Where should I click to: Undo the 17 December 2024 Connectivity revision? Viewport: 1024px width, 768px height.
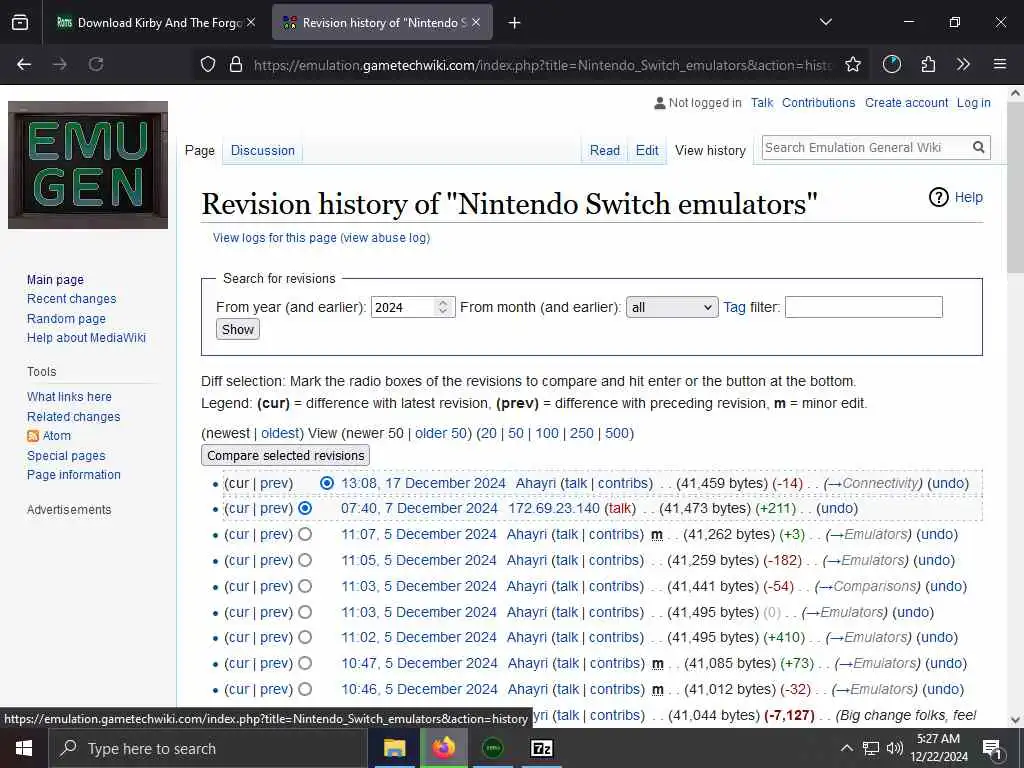pyautogui.click(x=948, y=483)
